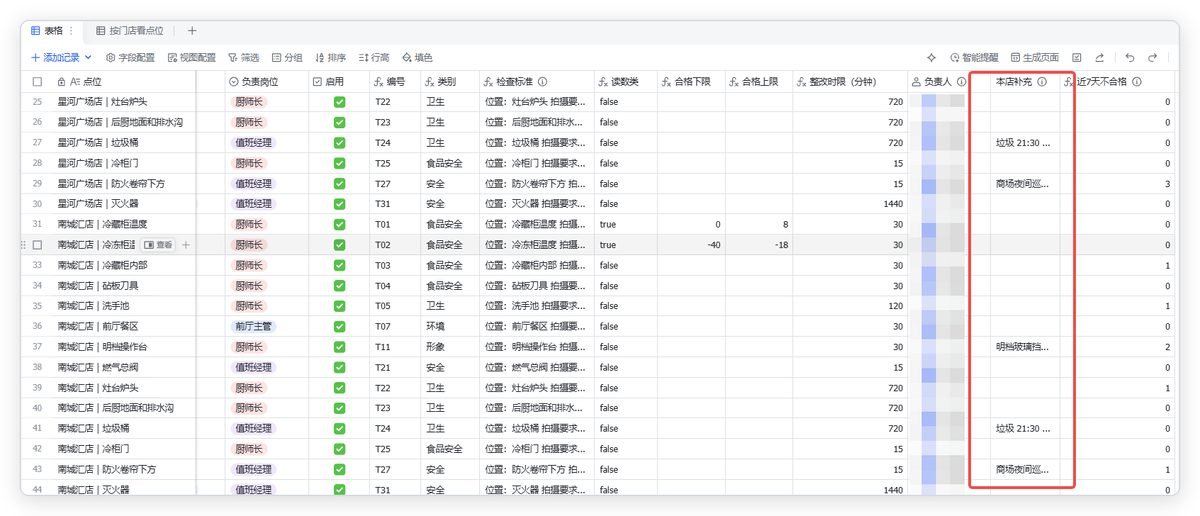
Task: Select the 厨师长 tag for 南城汇店 | 砧板刀具
Action: (249, 286)
